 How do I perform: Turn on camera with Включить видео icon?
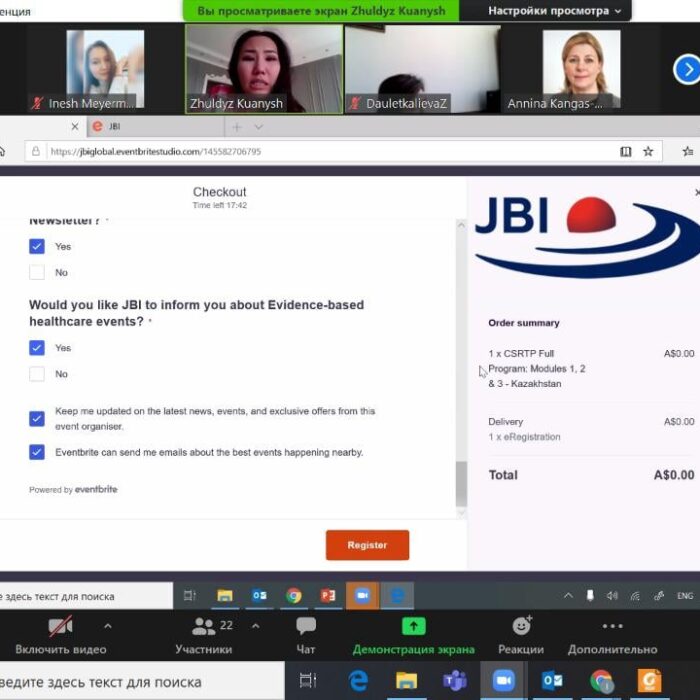61,628
